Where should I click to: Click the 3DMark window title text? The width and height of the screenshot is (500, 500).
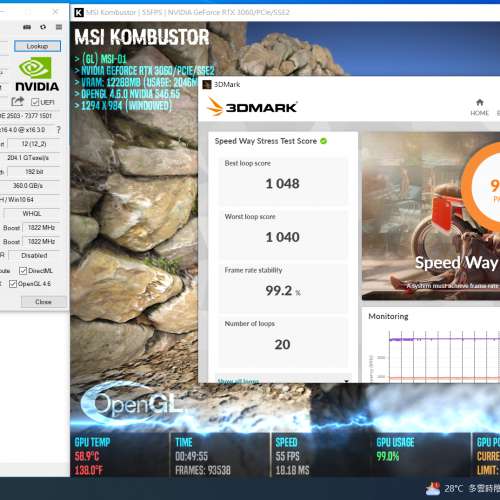point(227,85)
